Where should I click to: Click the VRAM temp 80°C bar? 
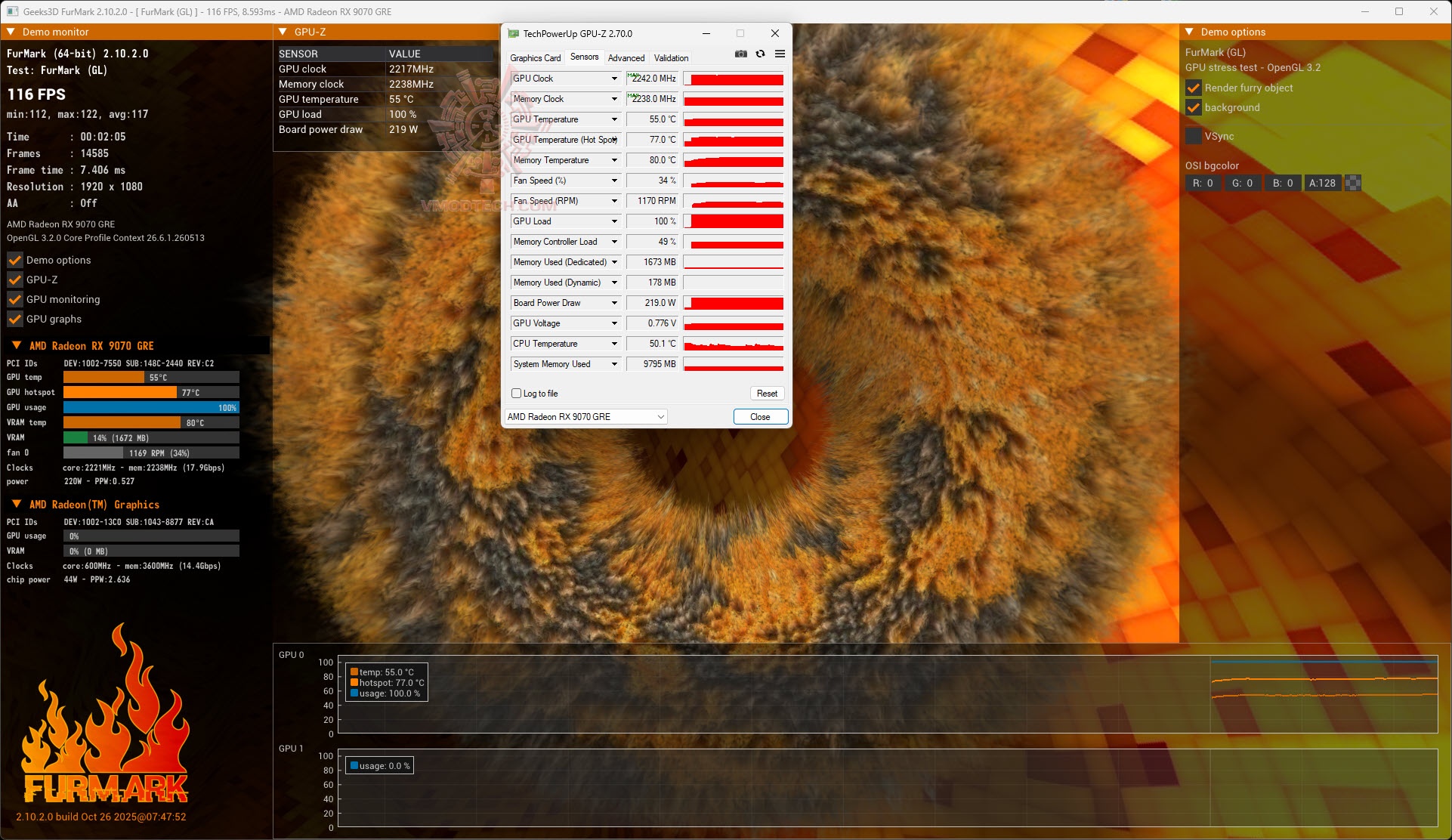tap(151, 423)
